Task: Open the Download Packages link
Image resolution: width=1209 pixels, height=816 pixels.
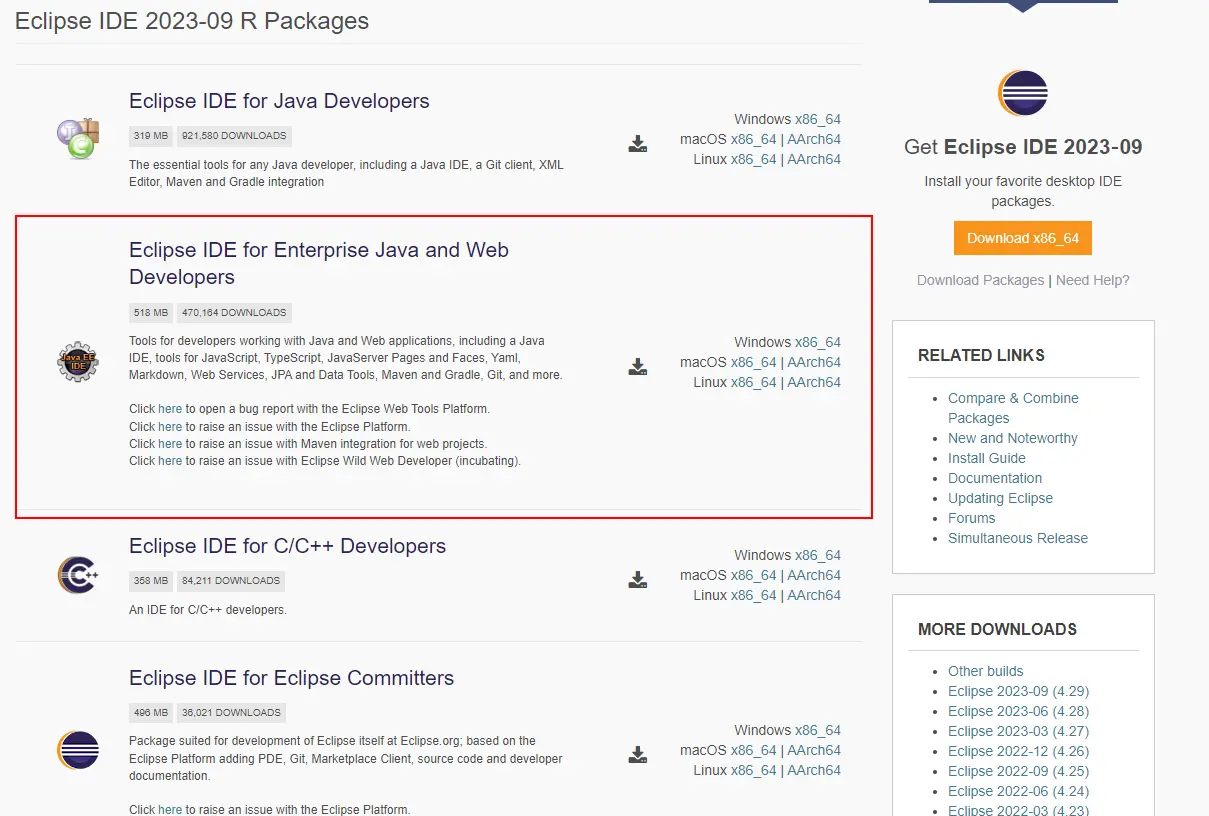Action: point(980,280)
